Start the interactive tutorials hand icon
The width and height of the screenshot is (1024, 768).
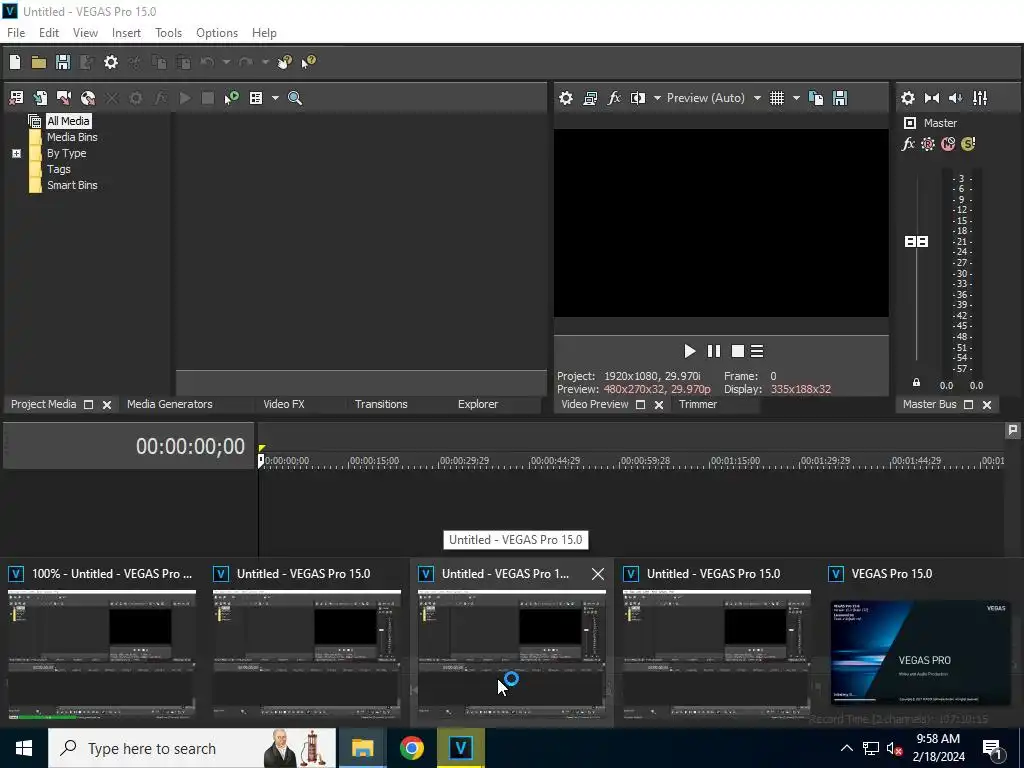[x=285, y=62]
